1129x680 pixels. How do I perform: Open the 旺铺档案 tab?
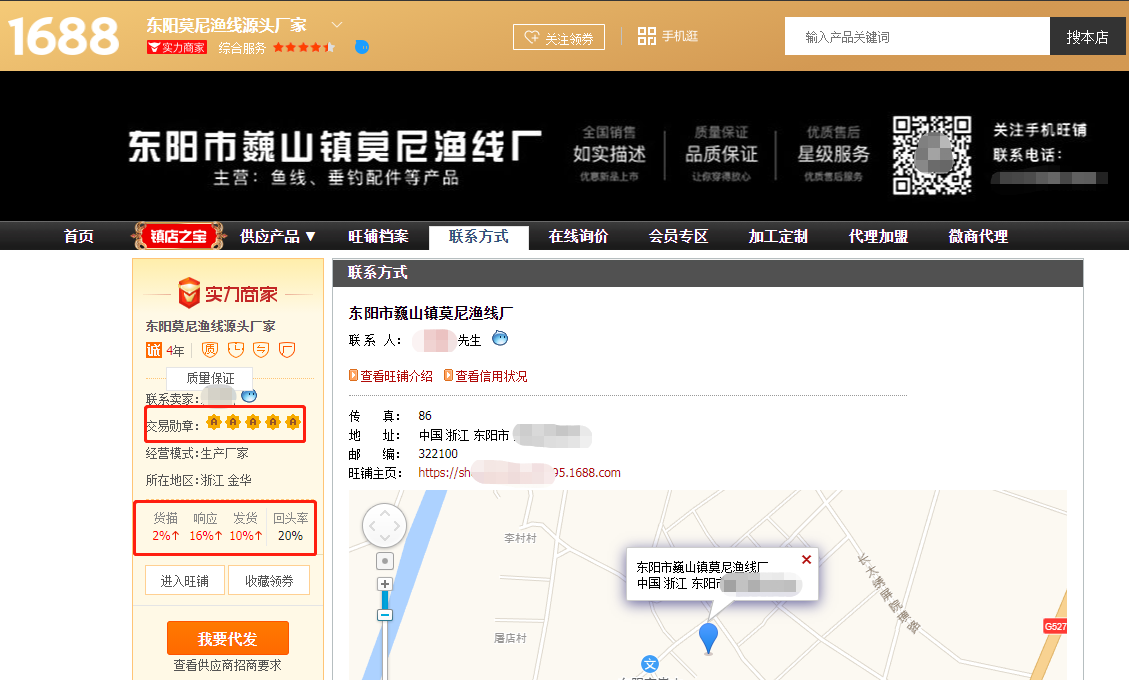click(x=378, y=236)
